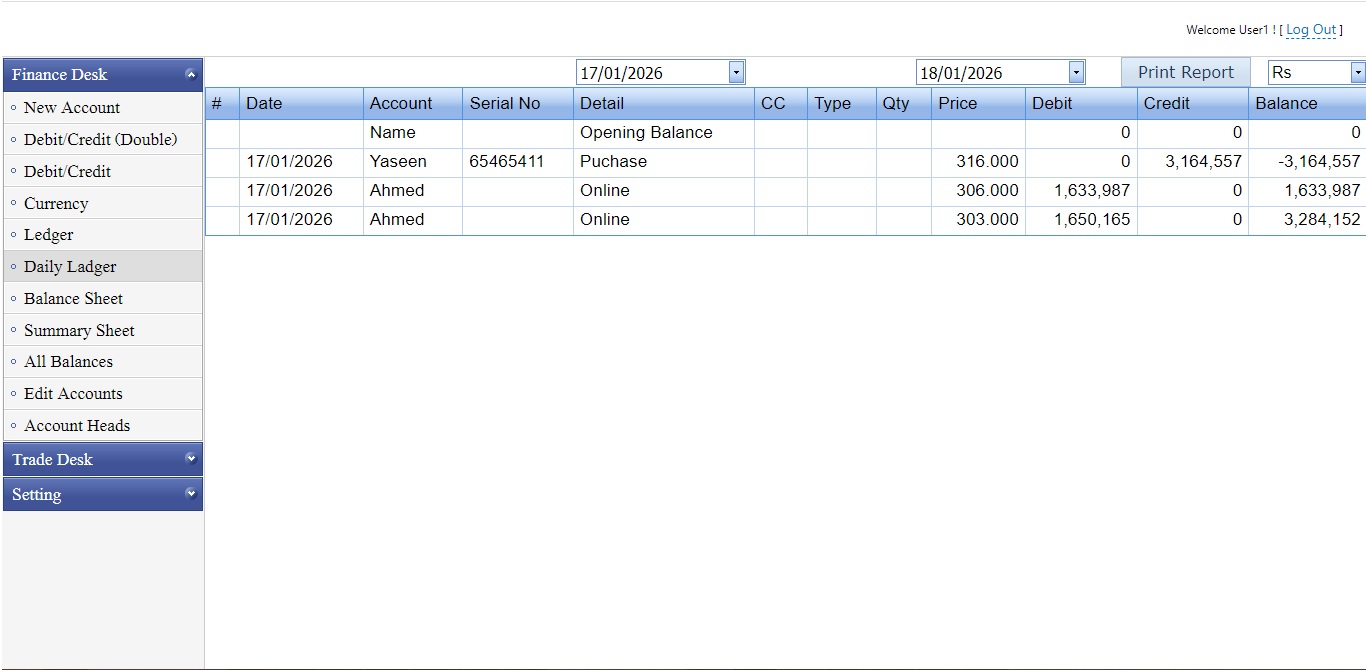Image resolution: width=1366 pixels, height=670 pixels.
Task: Expand the Trade Desk panel chevron
Action: click(190, 459)
